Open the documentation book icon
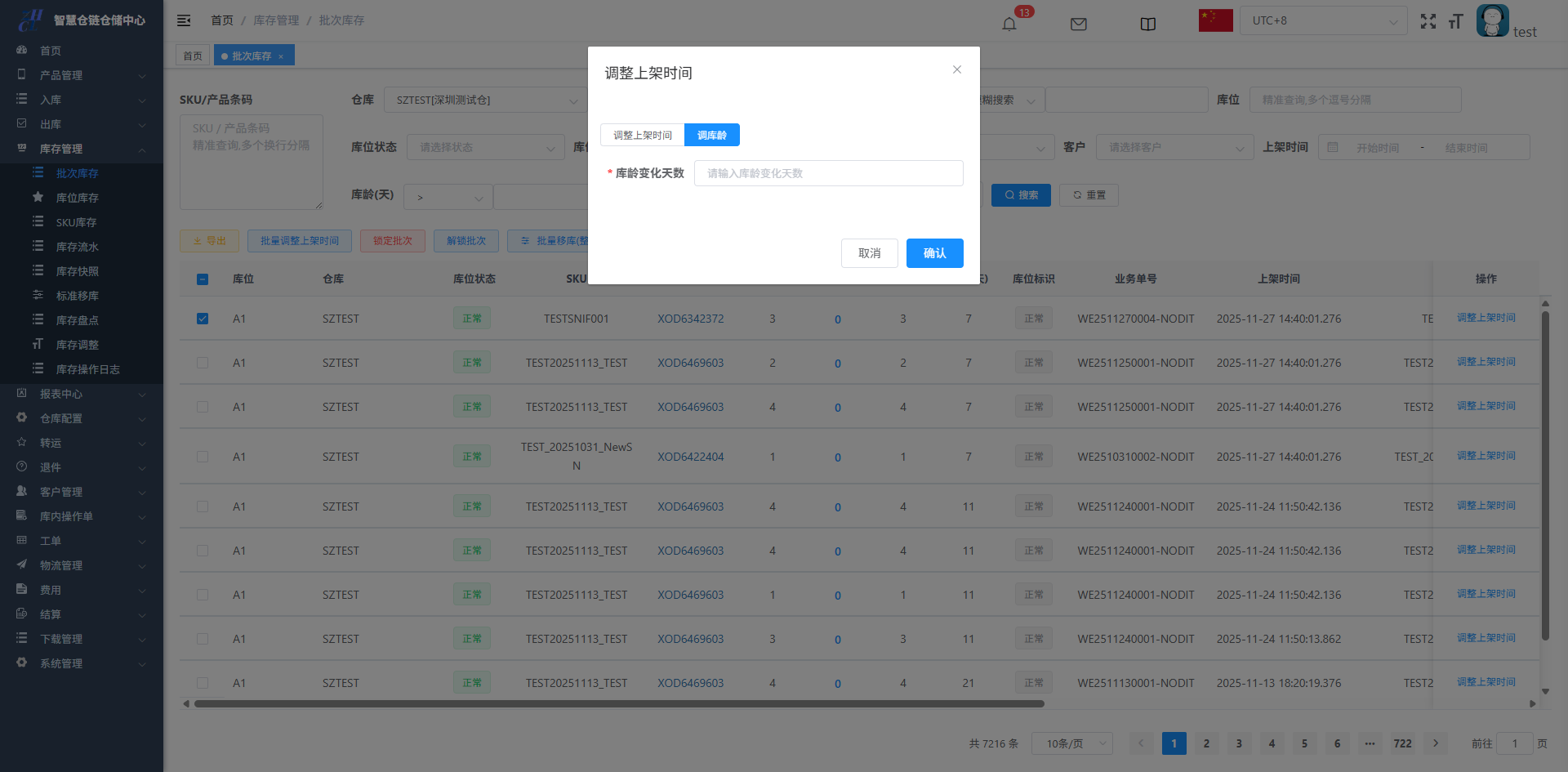Viewport: 1568px width, 772px height. point(1147,24)
